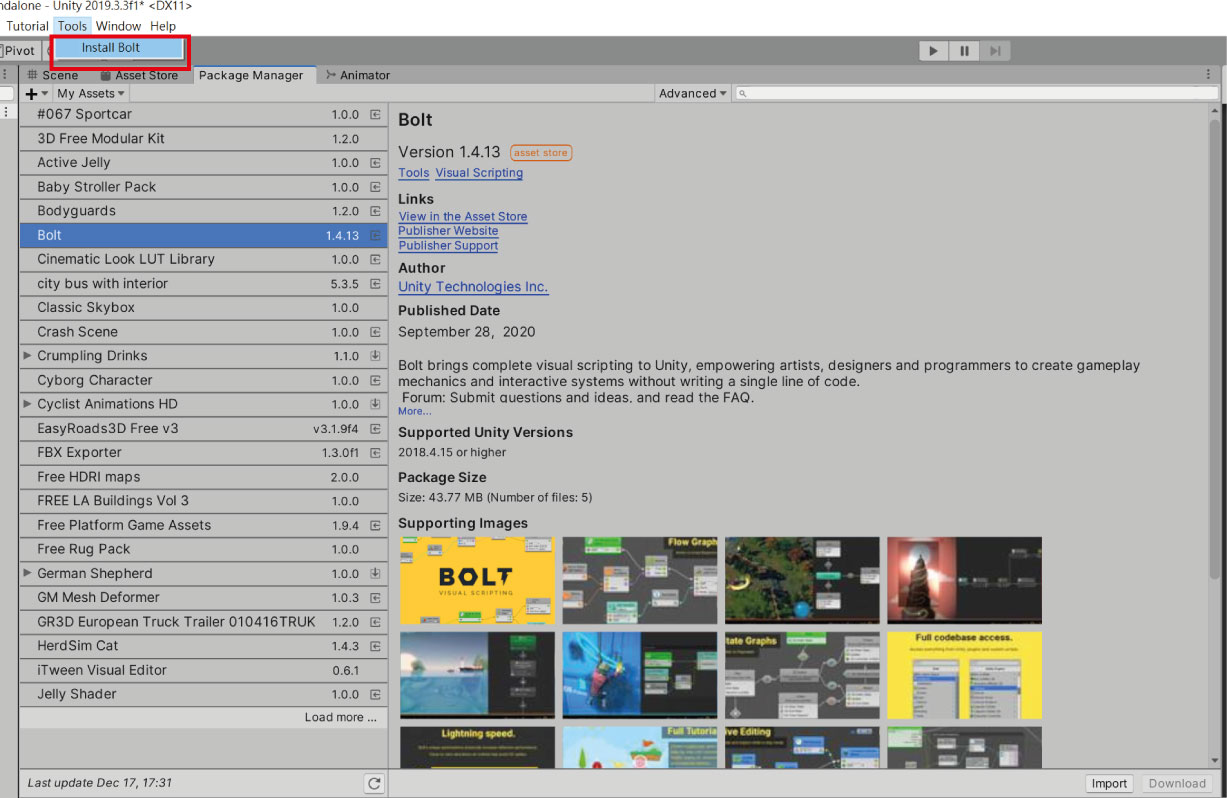Viewport: 1227px width, 798px height.
Task: Click import icon next to Bolt 1.4.13
Action: pos(375,236)
